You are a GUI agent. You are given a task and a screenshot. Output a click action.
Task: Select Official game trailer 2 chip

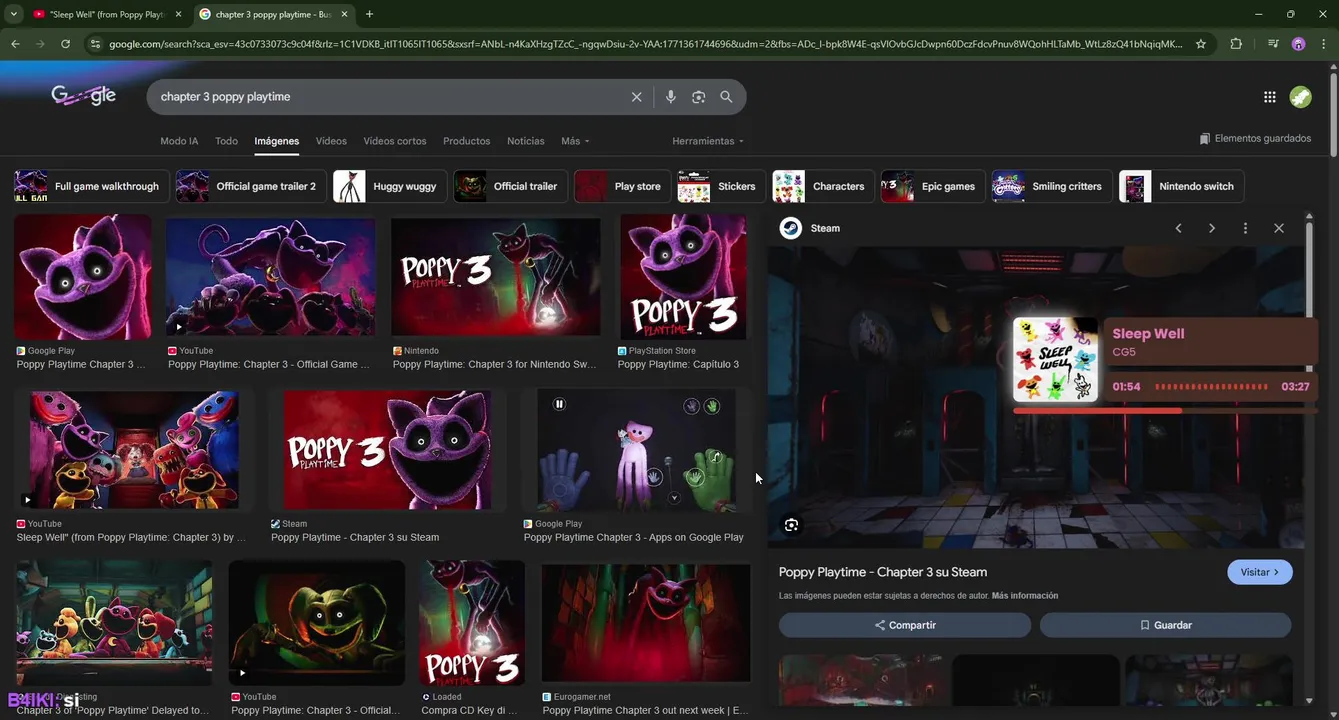[x=251, y=186]
